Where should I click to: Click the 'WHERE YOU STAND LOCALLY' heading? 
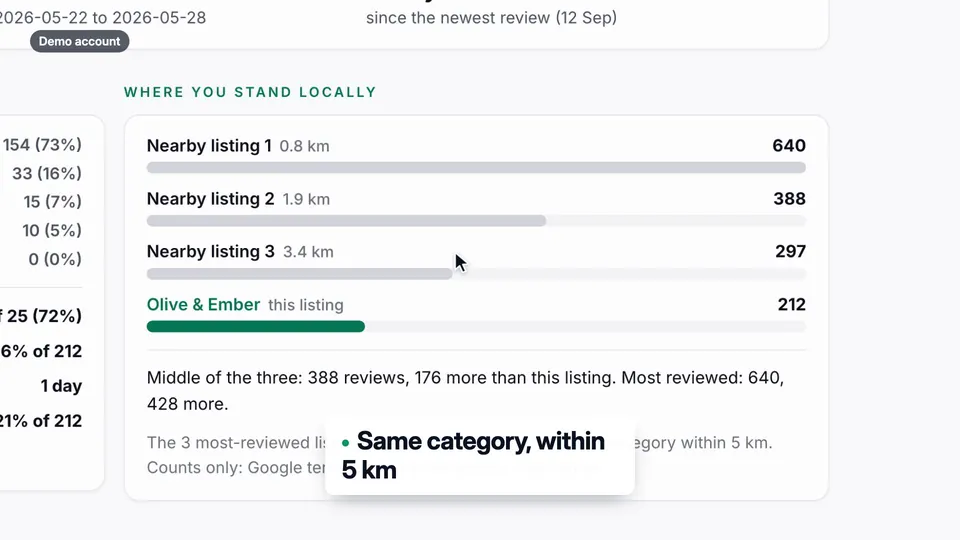(x=250, y=92)
